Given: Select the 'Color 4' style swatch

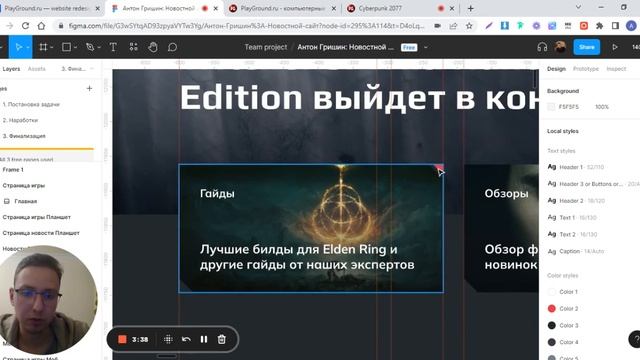Looking at the screenshot, I should click(551, 342).
